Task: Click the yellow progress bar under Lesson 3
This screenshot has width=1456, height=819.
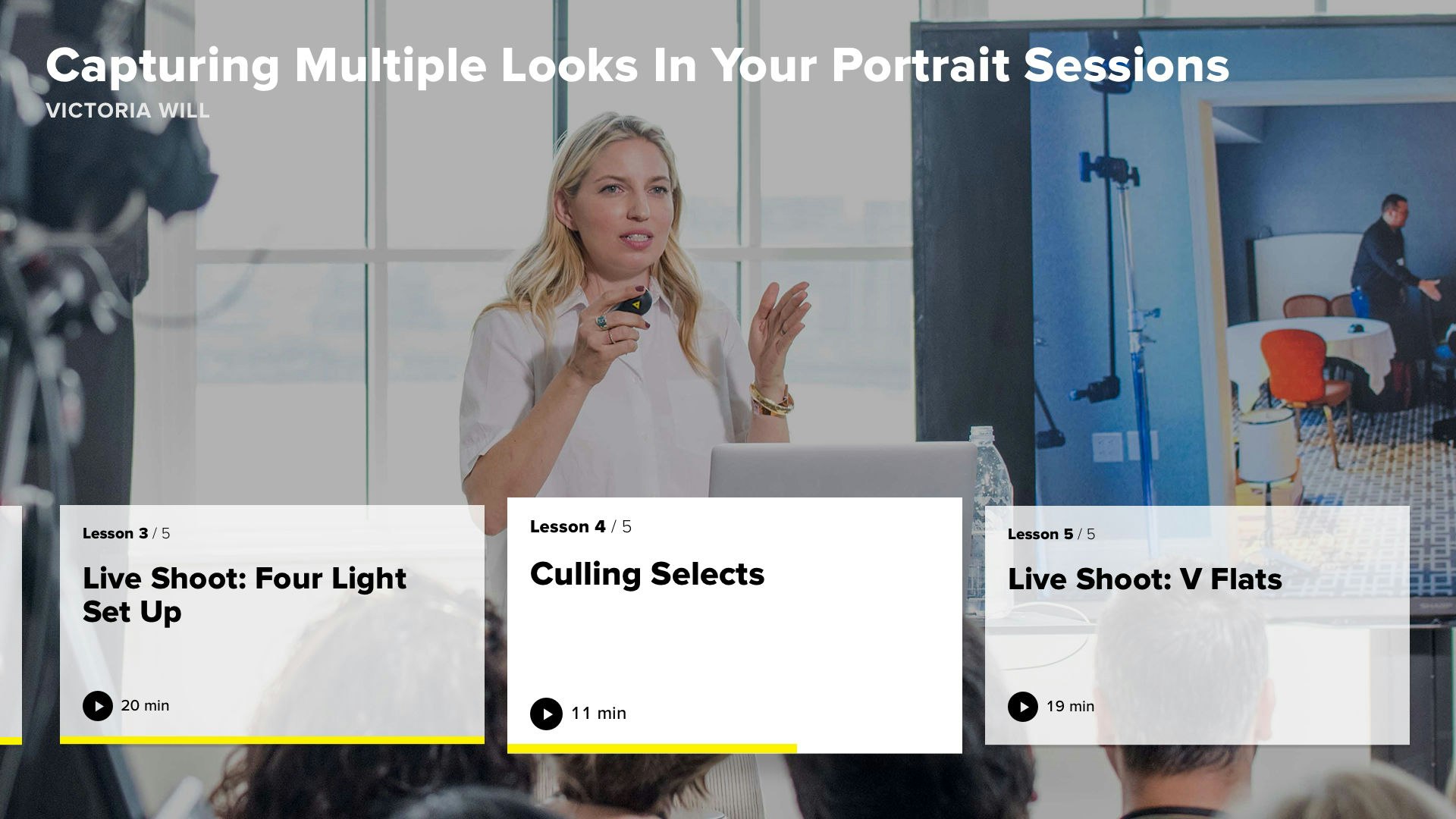Action: (272, 740)
